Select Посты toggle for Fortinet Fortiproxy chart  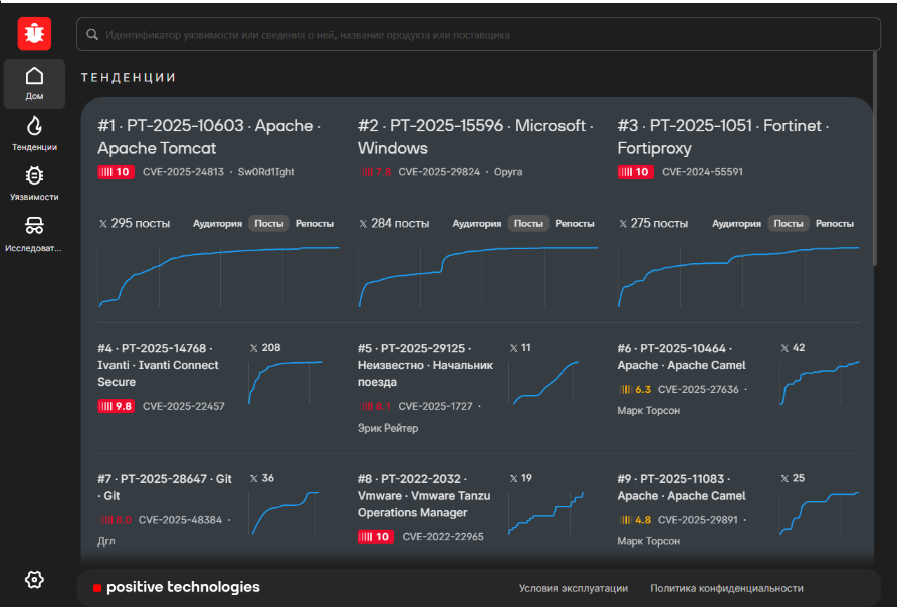[x=788, y=224]
